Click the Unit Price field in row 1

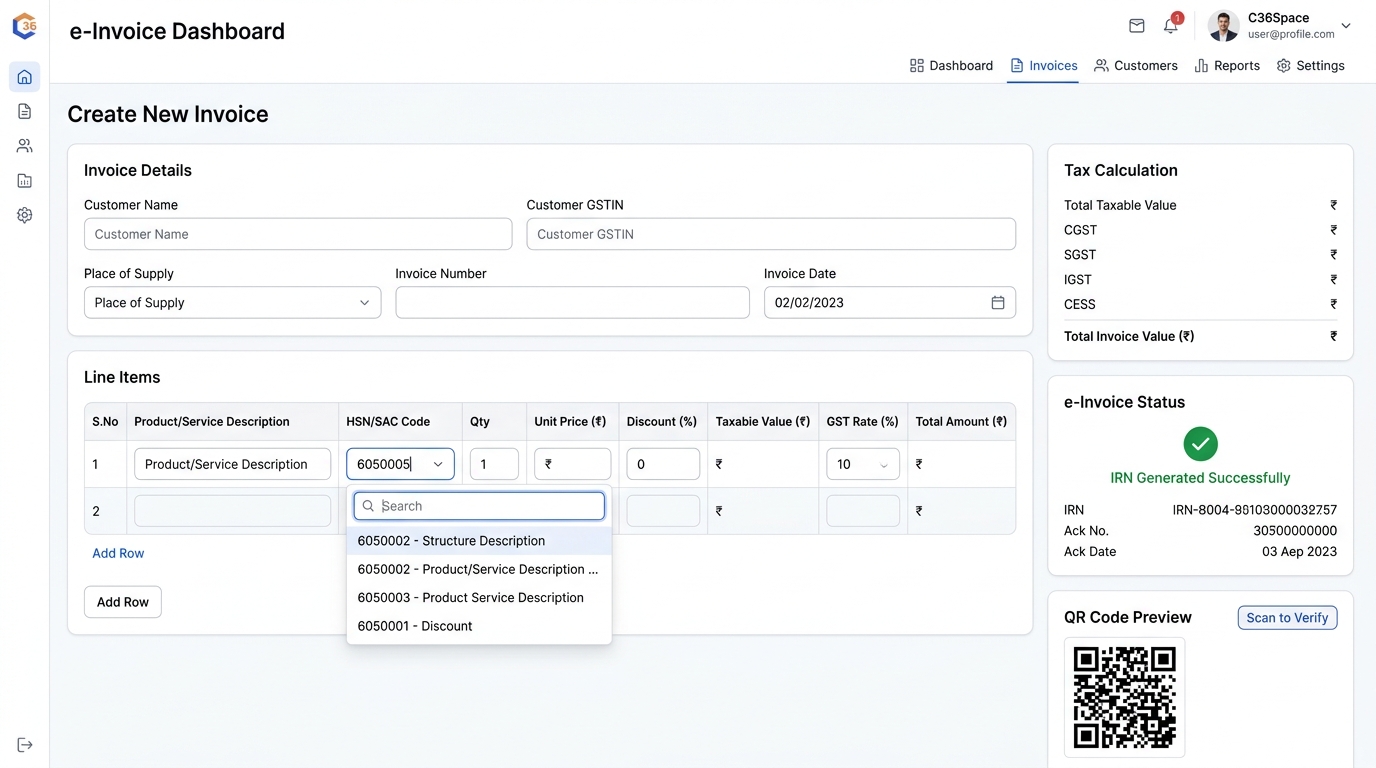coord(573,464)
